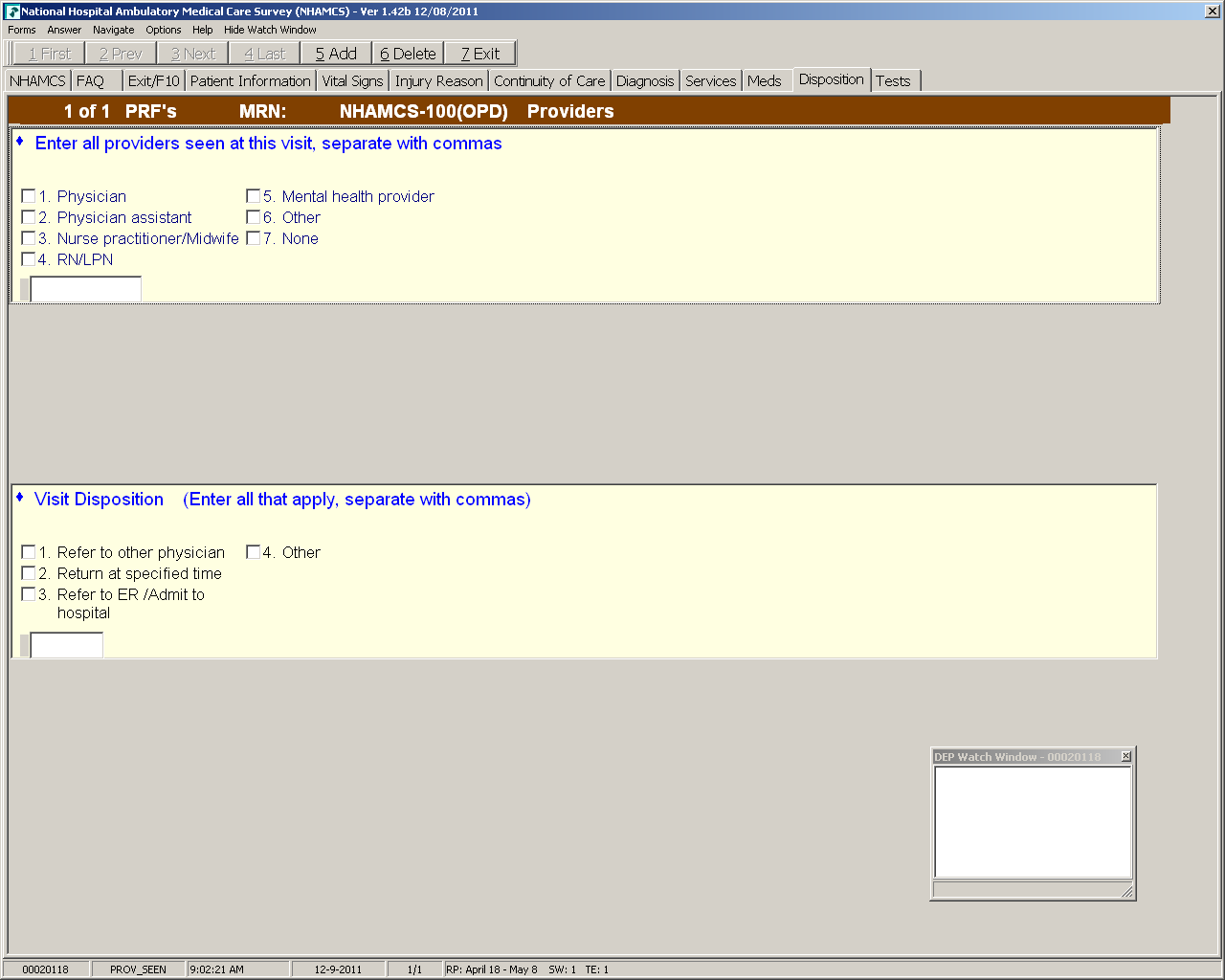The height and width of the screenshot is (980, 1225).
Task: Open the Forms menu
Action: [22, 30]
